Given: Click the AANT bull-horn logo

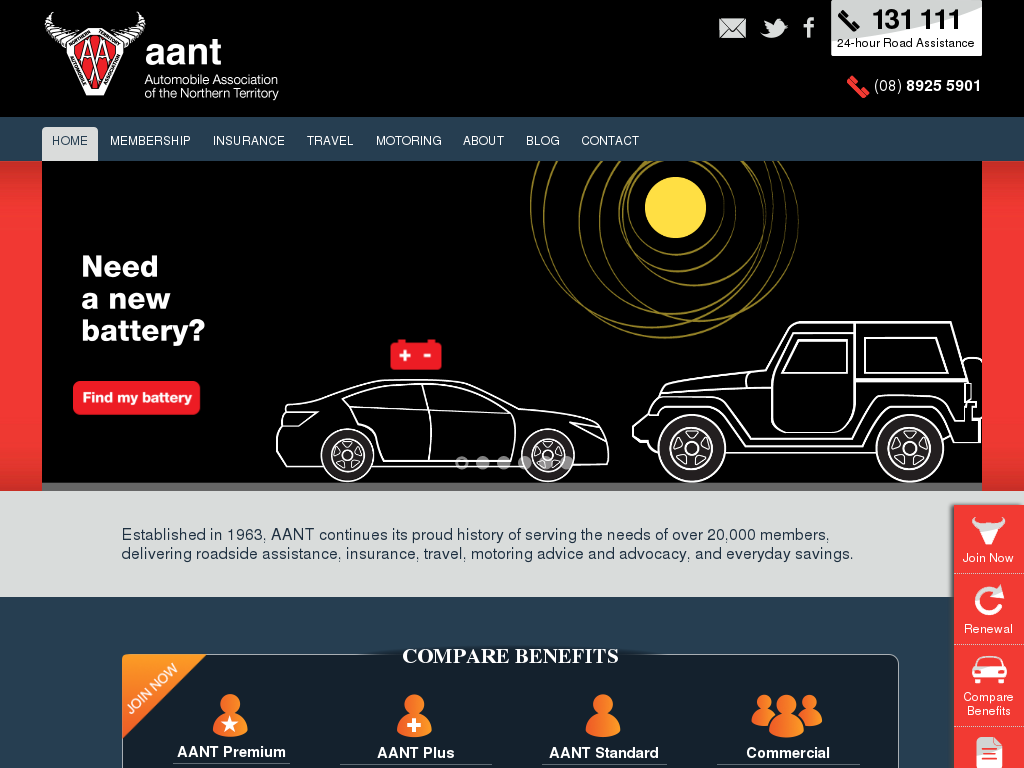Looking at the screenshot, I should pos(95,54).
